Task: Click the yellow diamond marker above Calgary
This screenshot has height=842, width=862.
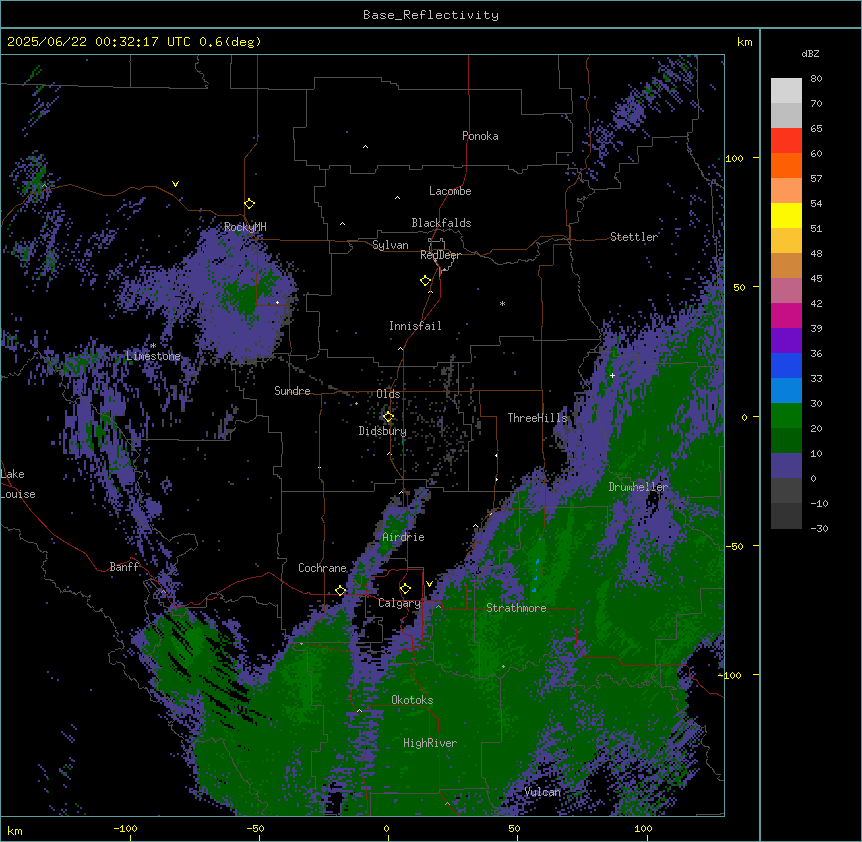Action: tap(405, 589)
